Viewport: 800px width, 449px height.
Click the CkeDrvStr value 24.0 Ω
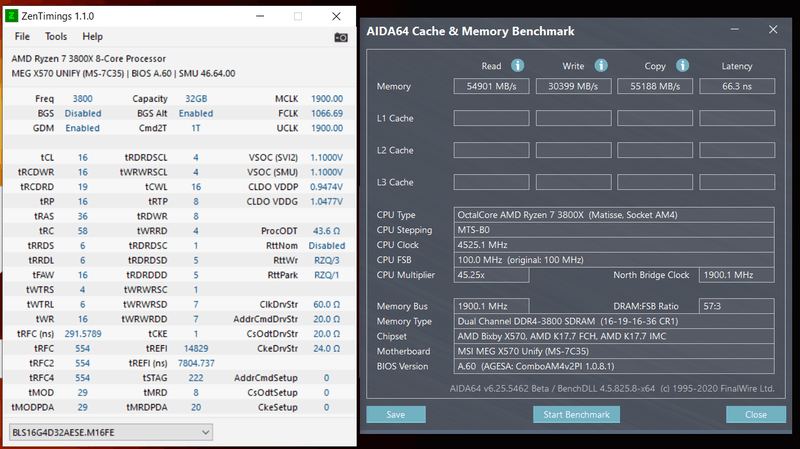[x=327, y=348]
